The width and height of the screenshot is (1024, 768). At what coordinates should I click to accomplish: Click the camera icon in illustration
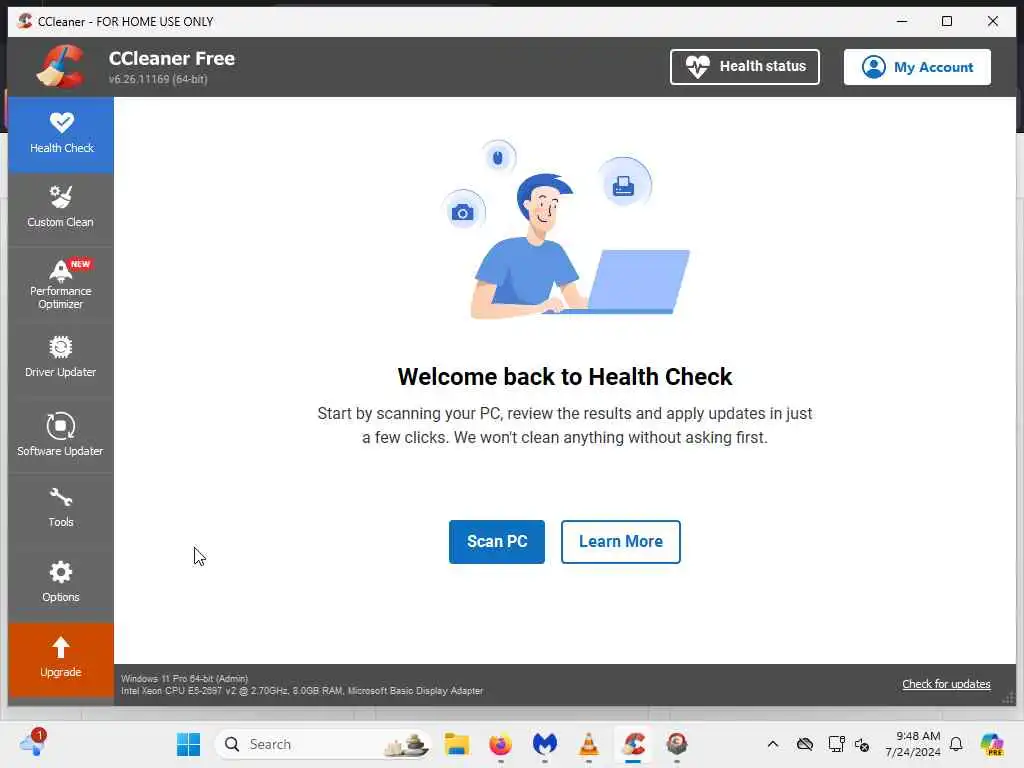[x=462, y=212]
